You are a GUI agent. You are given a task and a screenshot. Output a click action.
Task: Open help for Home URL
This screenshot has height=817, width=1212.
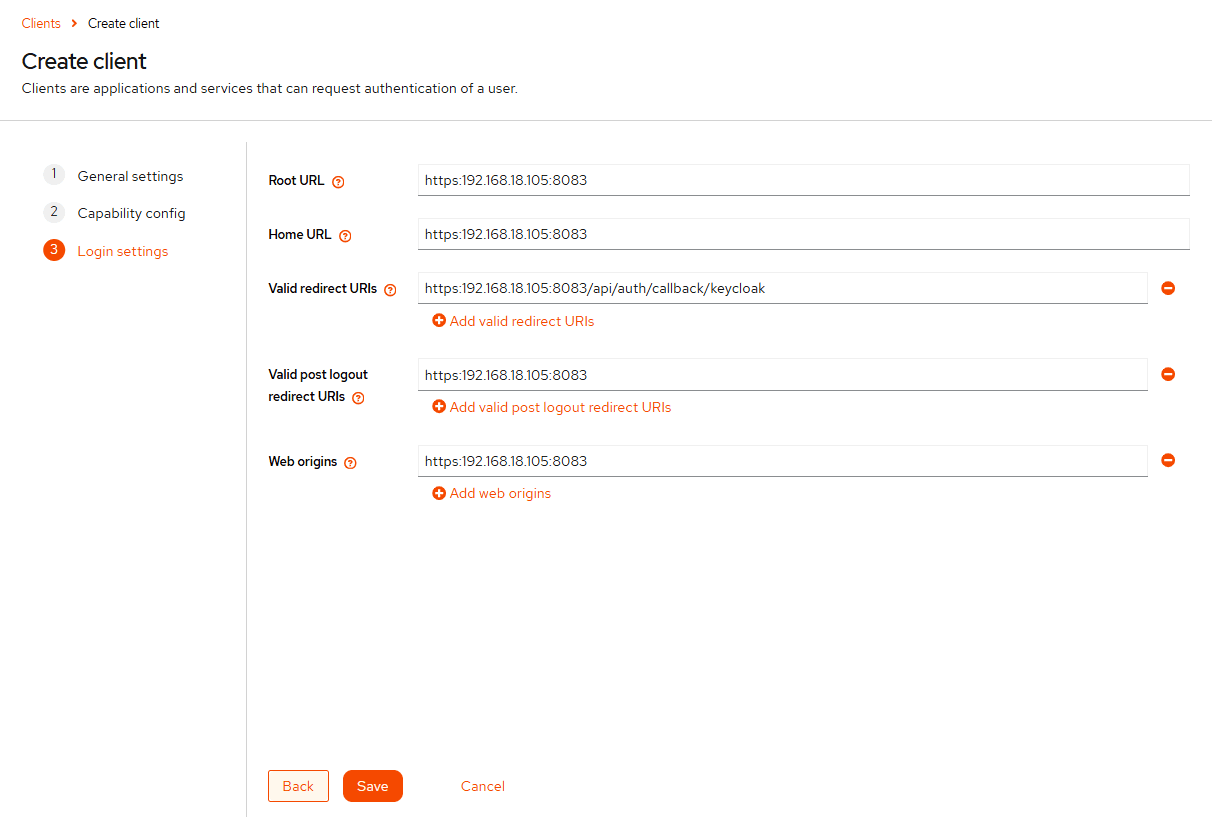[x=345, y=236]
